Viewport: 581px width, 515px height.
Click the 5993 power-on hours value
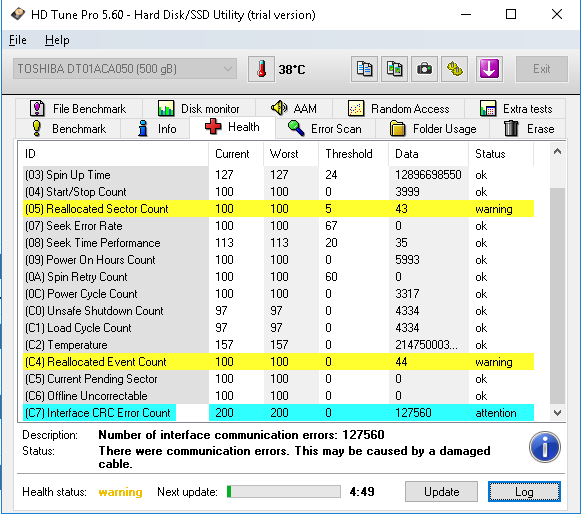(407, 260)
